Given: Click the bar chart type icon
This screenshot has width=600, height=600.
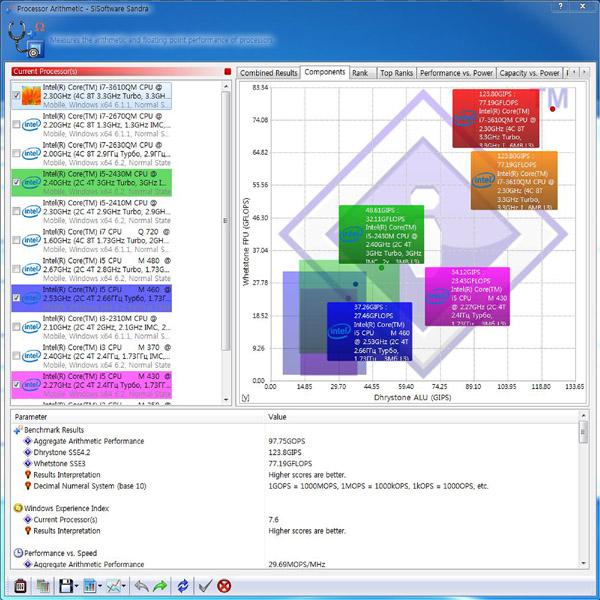Looking at the screenshot, I should pyautogui.click(x=90, y=586).
